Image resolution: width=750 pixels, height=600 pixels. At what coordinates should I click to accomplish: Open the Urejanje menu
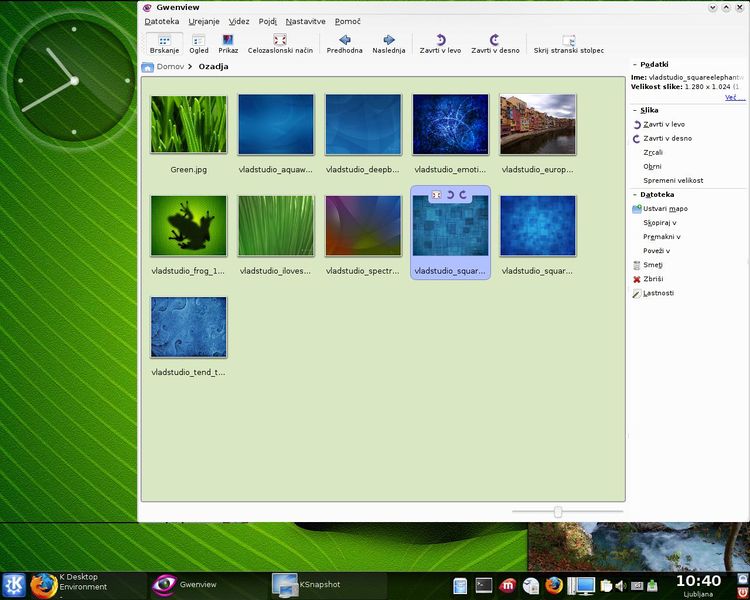click(x=203, y=21)
